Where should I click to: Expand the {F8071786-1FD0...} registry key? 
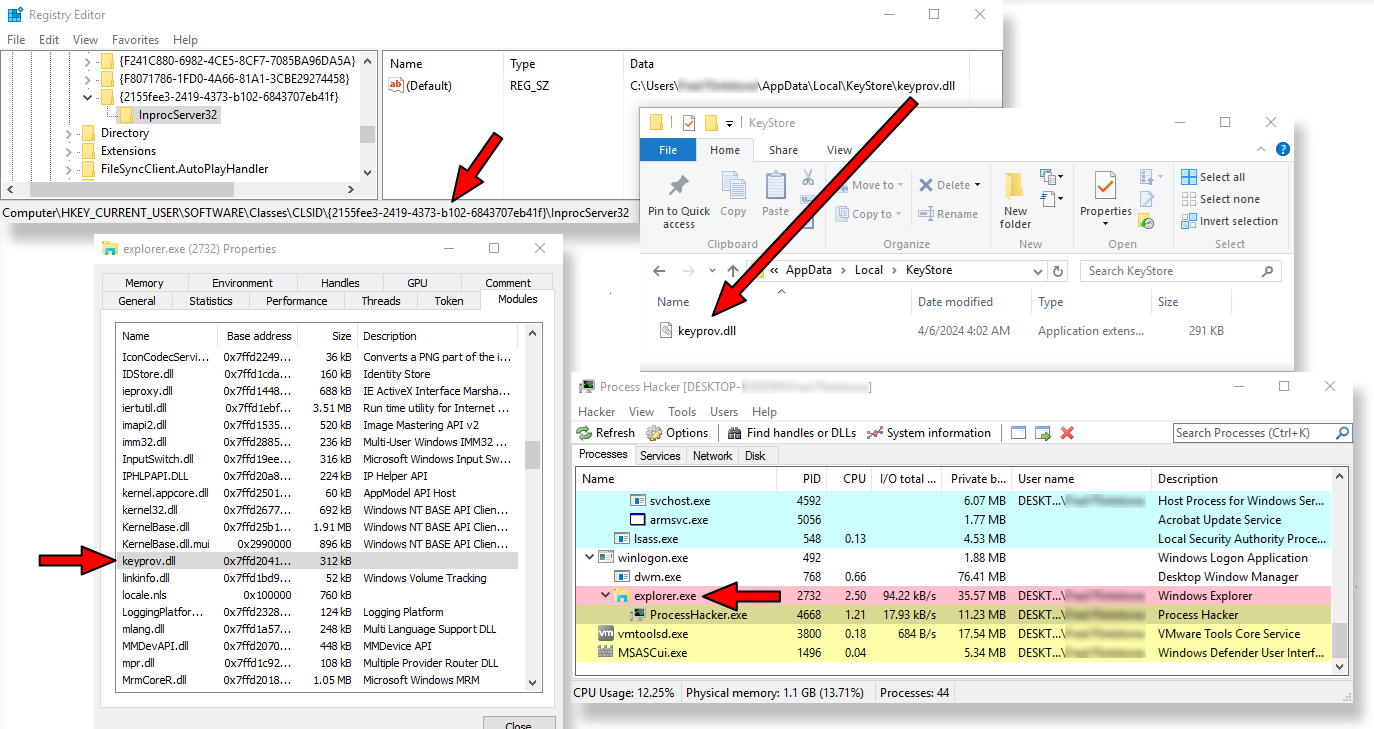89,79
